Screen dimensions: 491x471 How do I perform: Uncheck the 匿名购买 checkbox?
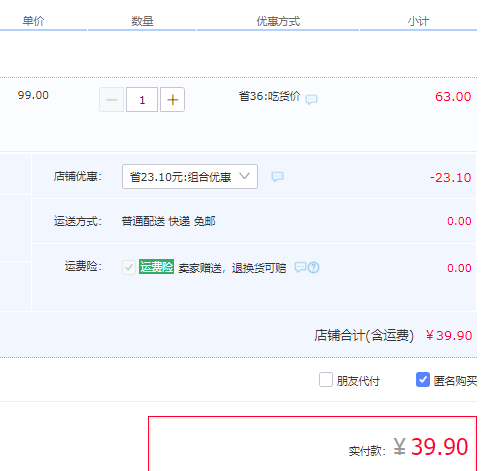[x=423, y=380]
